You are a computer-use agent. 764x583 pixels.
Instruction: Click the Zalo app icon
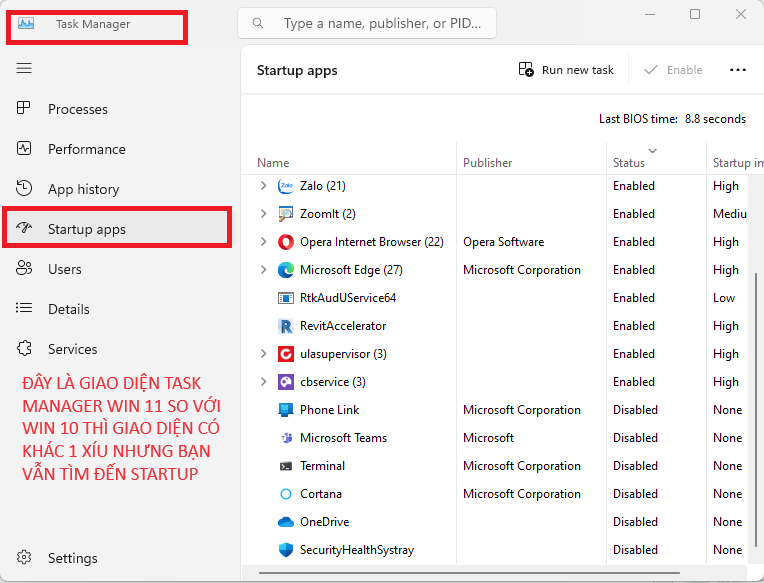(285, 186)
